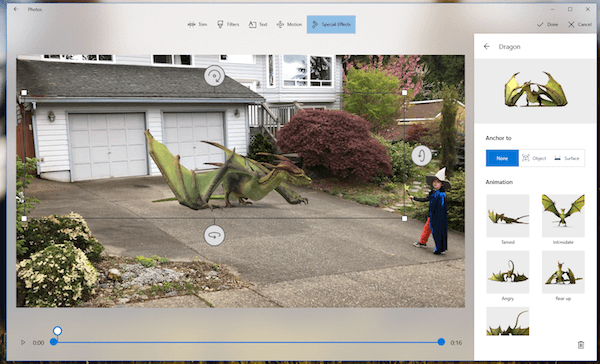Click the timeline end handle at 0:16

click(441, 342)
